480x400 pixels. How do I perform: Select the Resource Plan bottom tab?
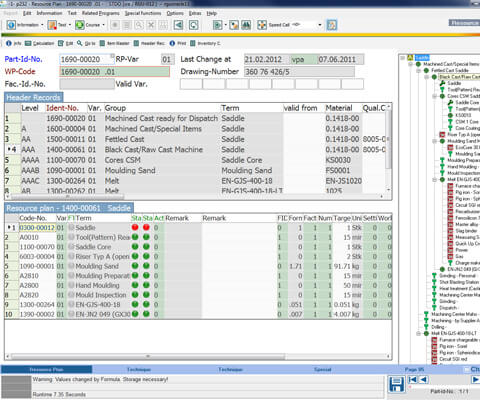point(46,369)
